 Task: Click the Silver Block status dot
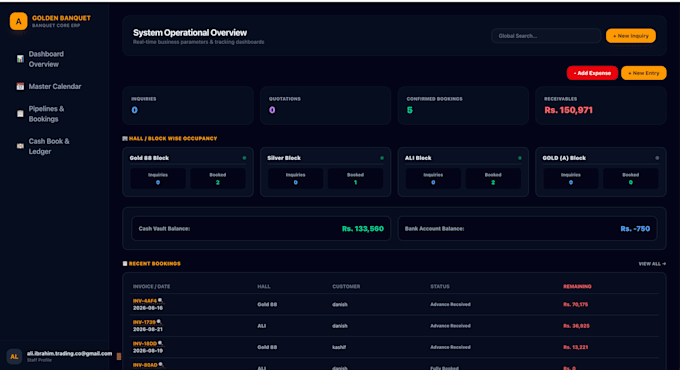click(382, 158)
